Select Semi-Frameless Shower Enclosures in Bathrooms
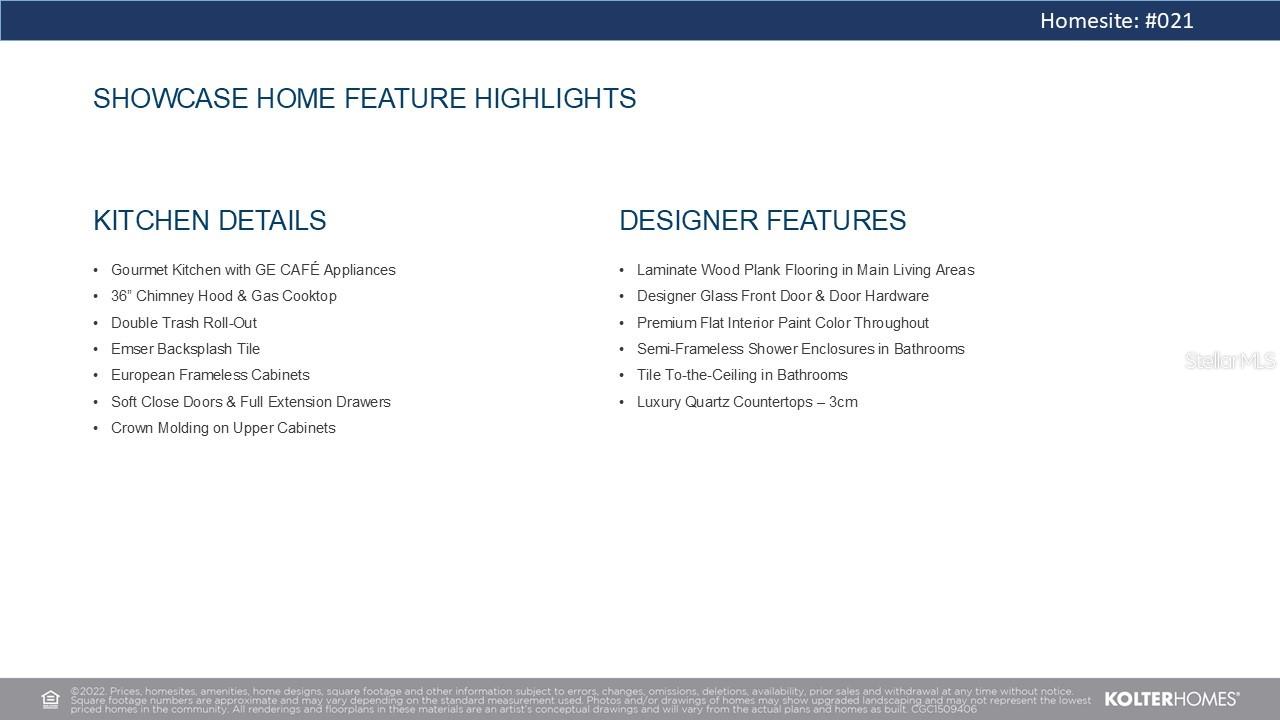Screen dimensions: 1280x720 (800, 349)
